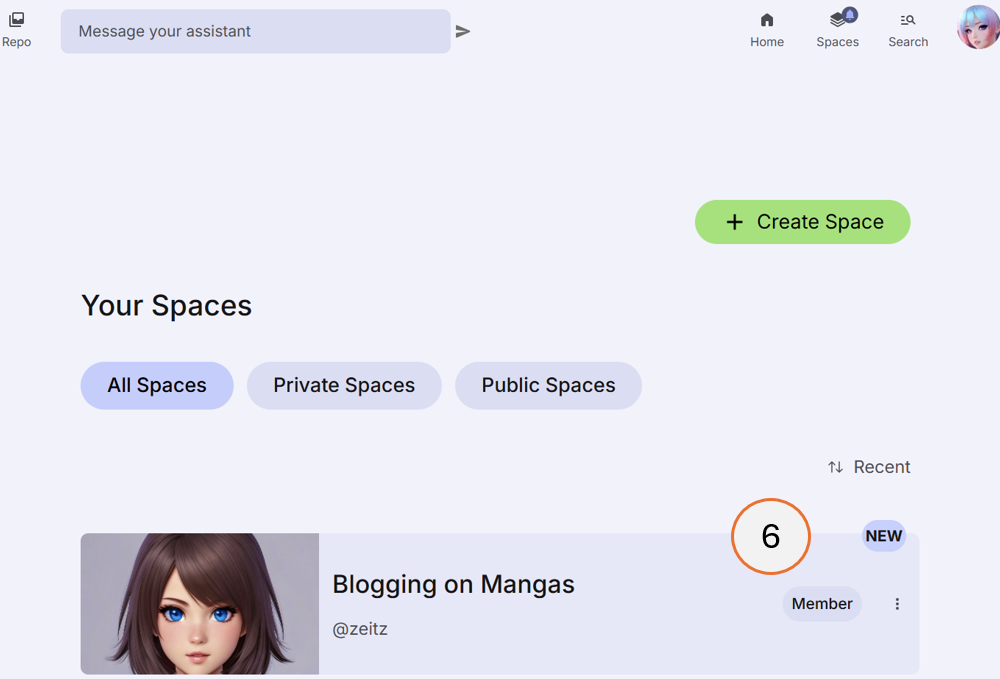Switch to Public Spaces filter
The image size is (1000, 679).
(548, 385)
